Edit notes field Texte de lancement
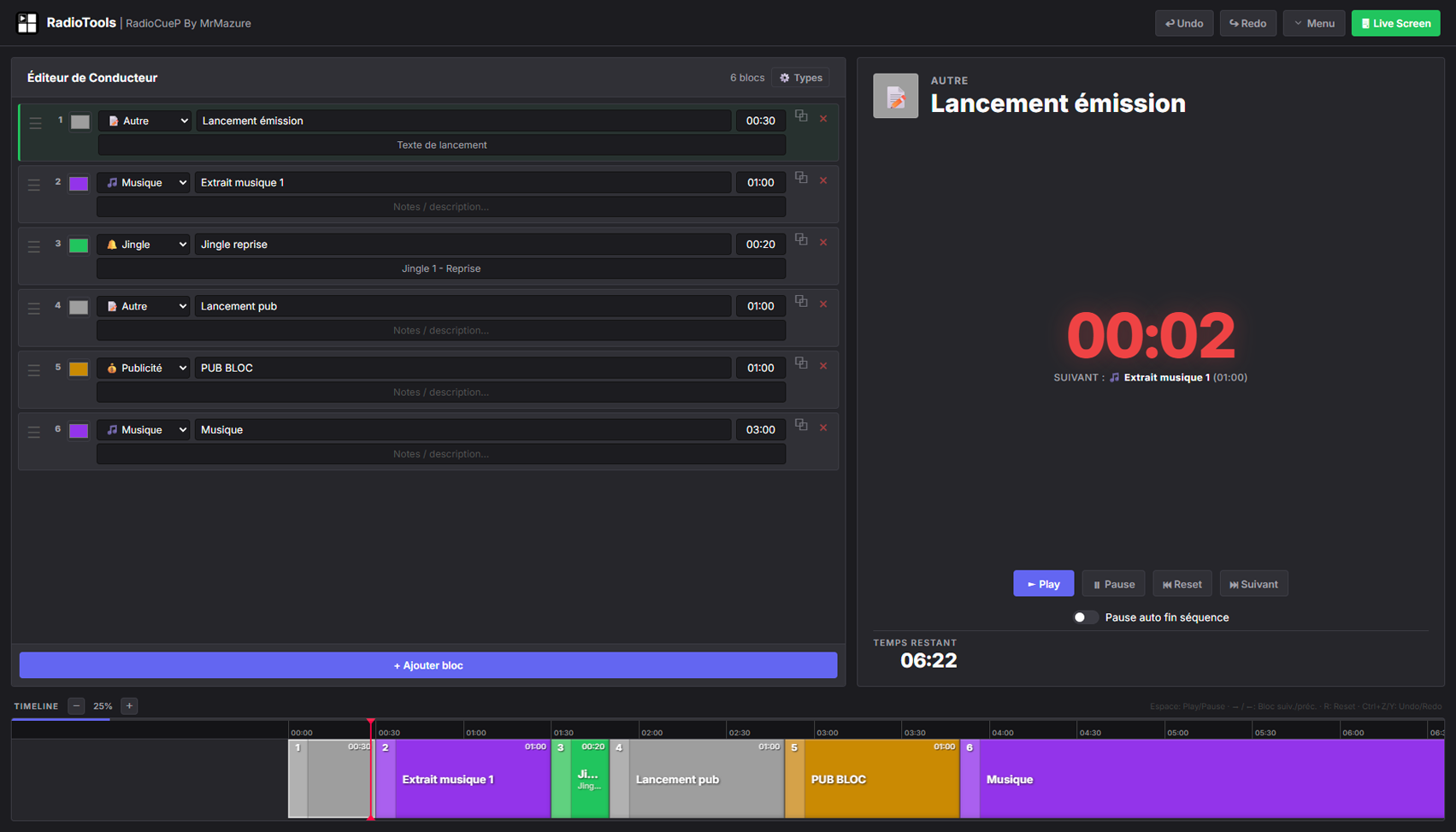The width and height of the screenshot is (1456, 832). (x=442, y=145)
